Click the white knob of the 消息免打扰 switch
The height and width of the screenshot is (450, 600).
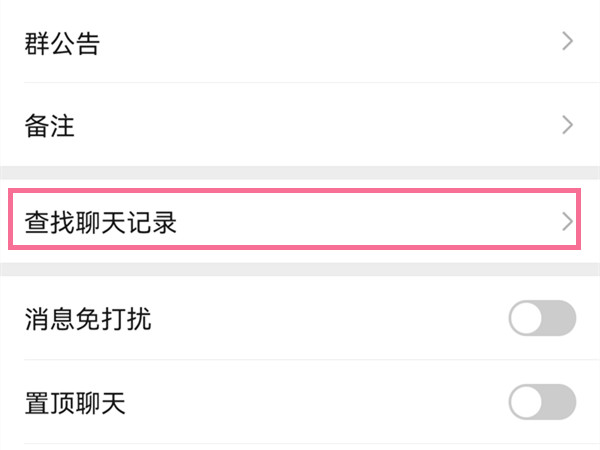point(527,319)
